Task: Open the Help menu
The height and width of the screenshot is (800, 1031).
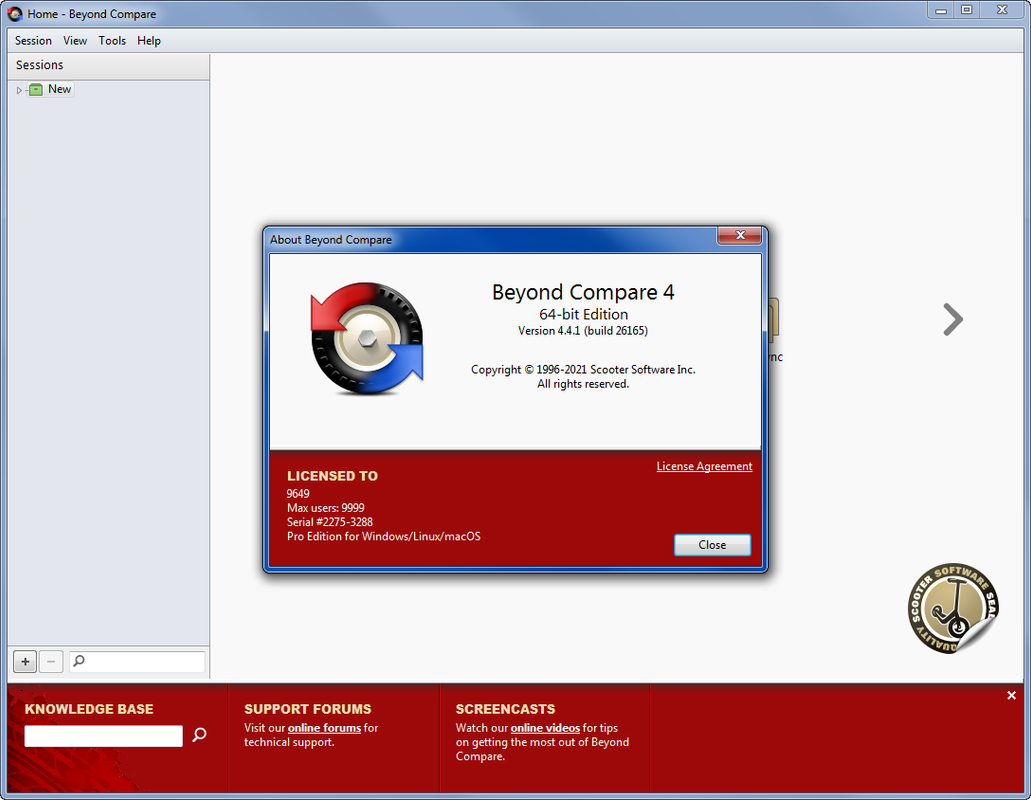Action: (x=149, y=41)
